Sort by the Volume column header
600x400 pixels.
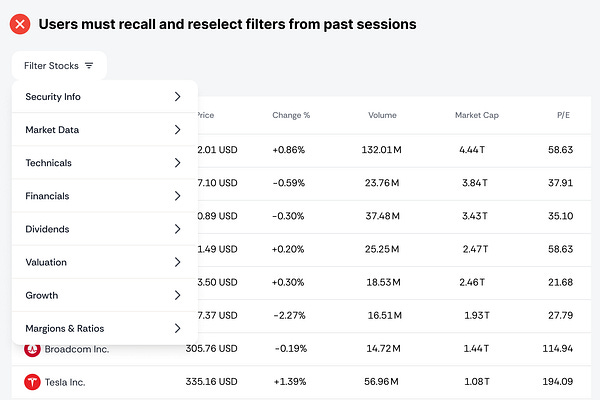[384, 115]
